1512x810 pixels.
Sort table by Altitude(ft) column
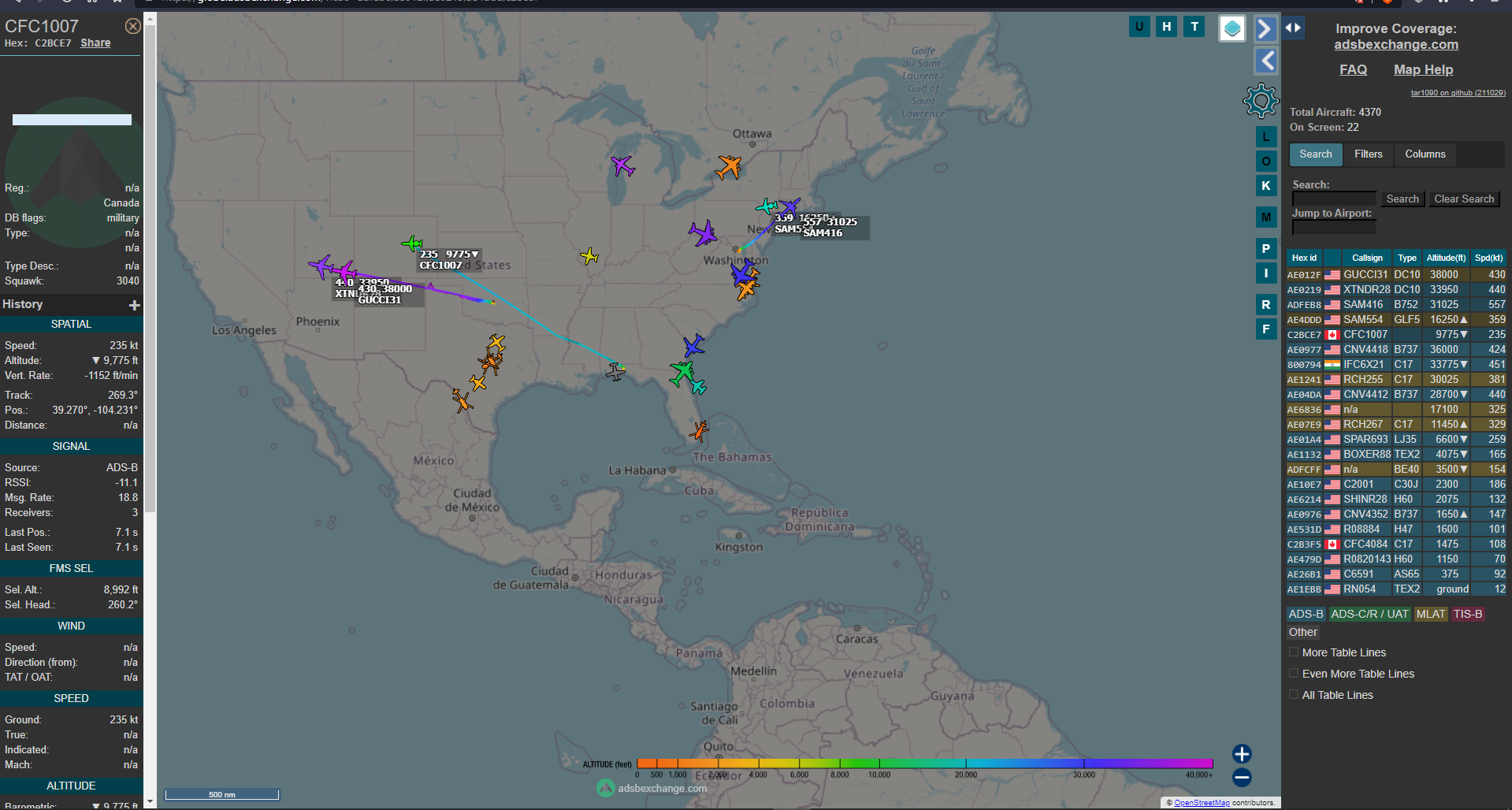(1446, 258)
